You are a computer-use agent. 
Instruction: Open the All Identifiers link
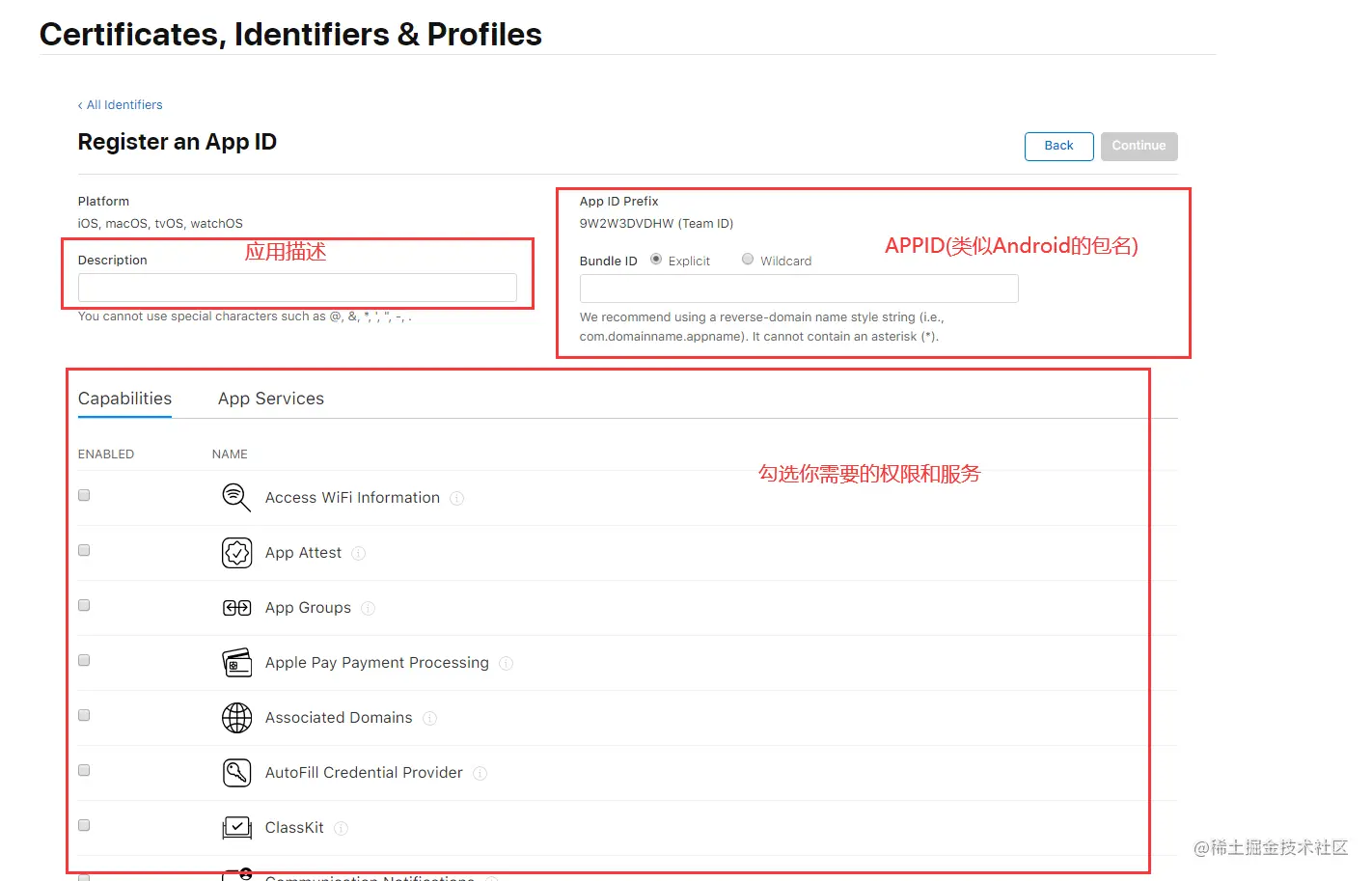point(121,105)
